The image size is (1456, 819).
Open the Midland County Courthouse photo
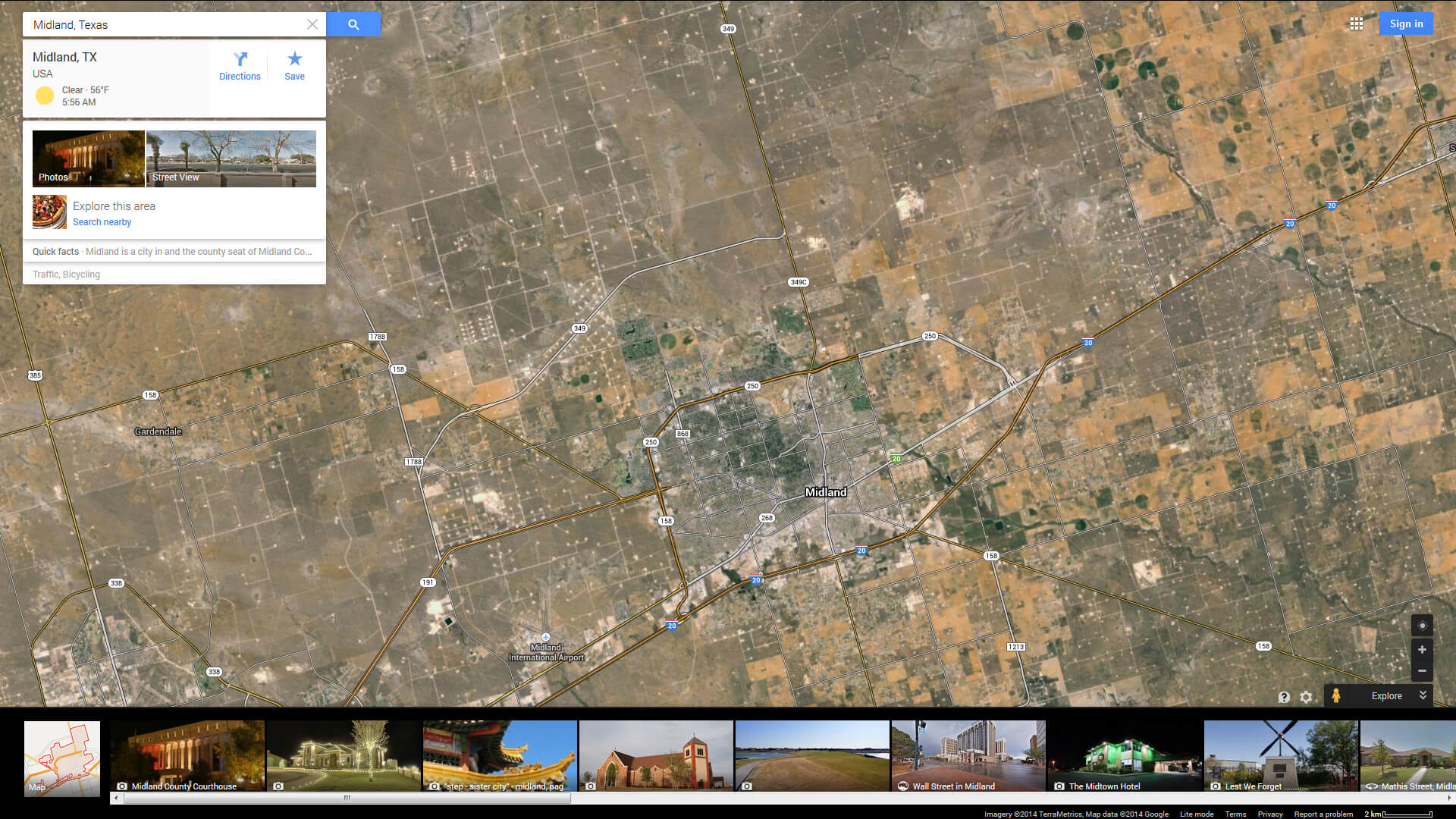[x=187, y=755]
